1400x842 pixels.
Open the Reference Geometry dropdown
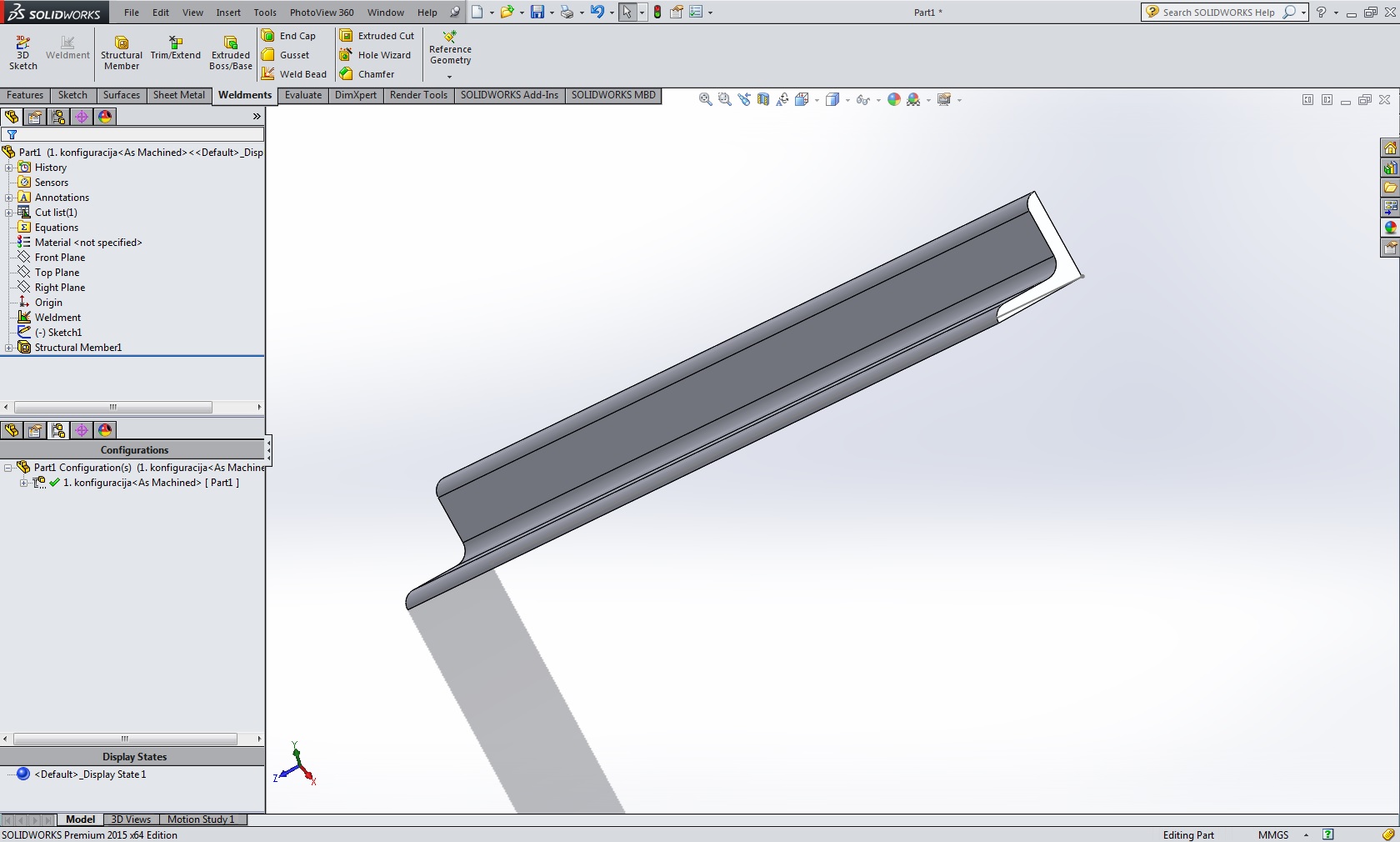point(450,77)
